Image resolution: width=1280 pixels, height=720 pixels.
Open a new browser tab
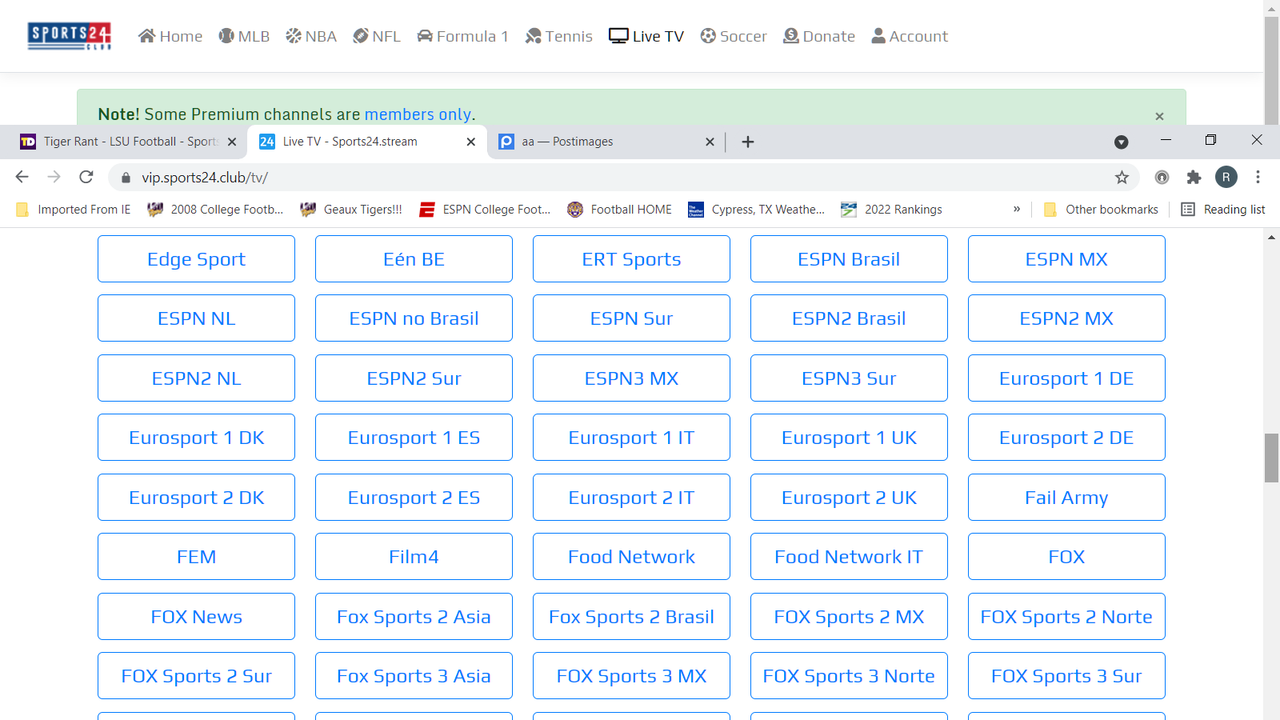tap(747, 142)
